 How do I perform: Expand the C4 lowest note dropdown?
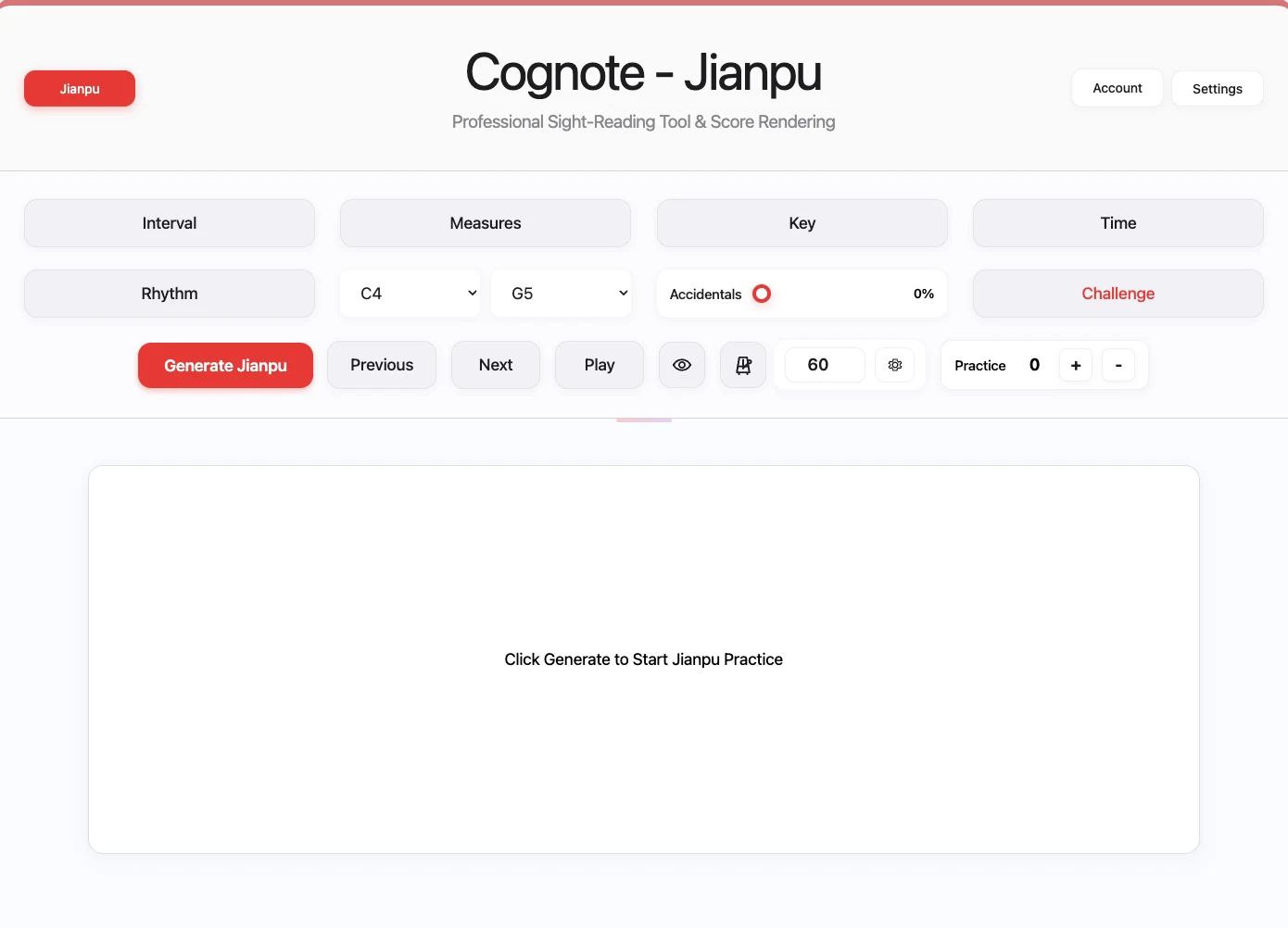pyautogui.click(x=410, y=294)
